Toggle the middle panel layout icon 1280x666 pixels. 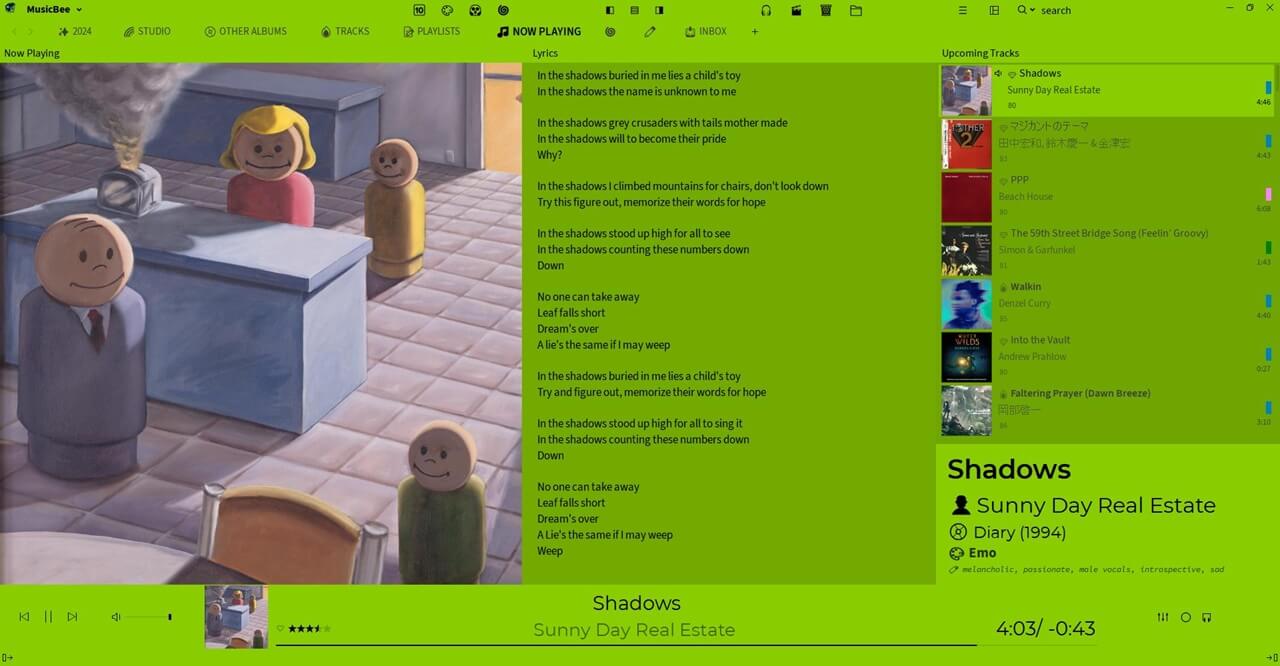click(634, 10)
